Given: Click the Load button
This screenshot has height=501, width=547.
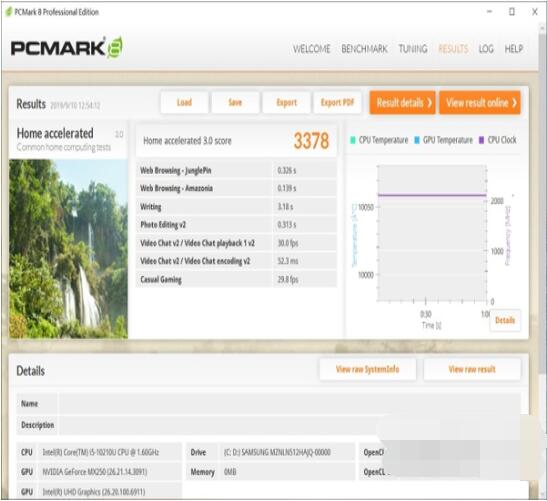Looking at the screenshot, I should (x=184, y=103).
